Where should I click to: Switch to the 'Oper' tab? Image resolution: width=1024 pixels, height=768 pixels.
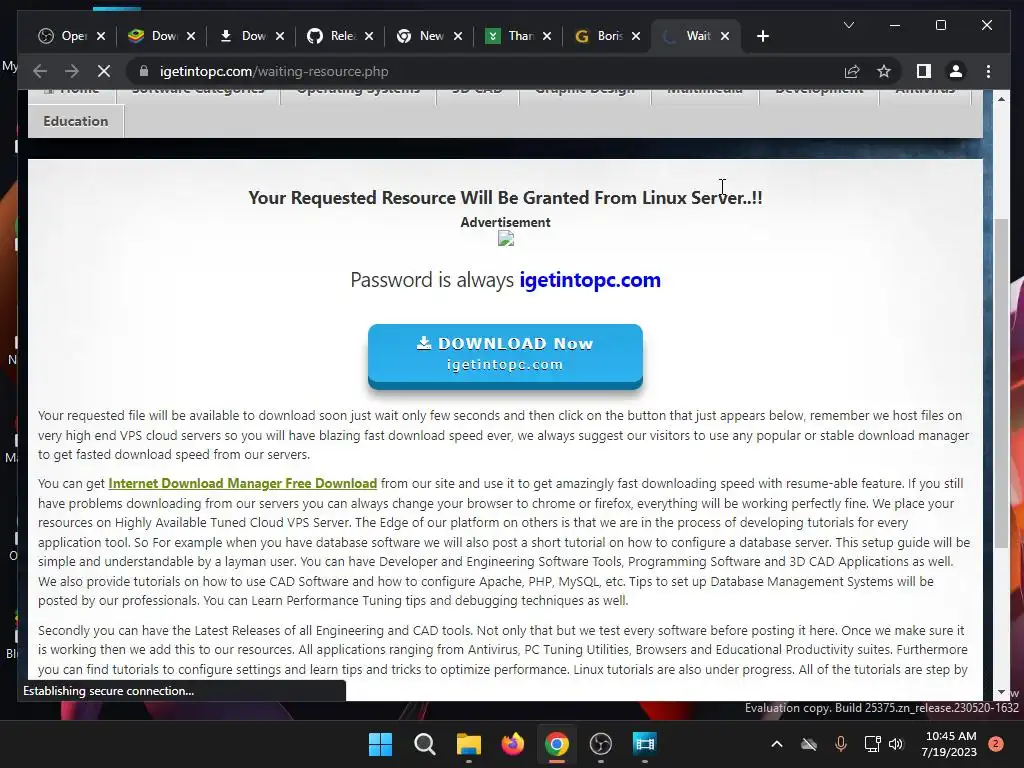click(64, 36)
